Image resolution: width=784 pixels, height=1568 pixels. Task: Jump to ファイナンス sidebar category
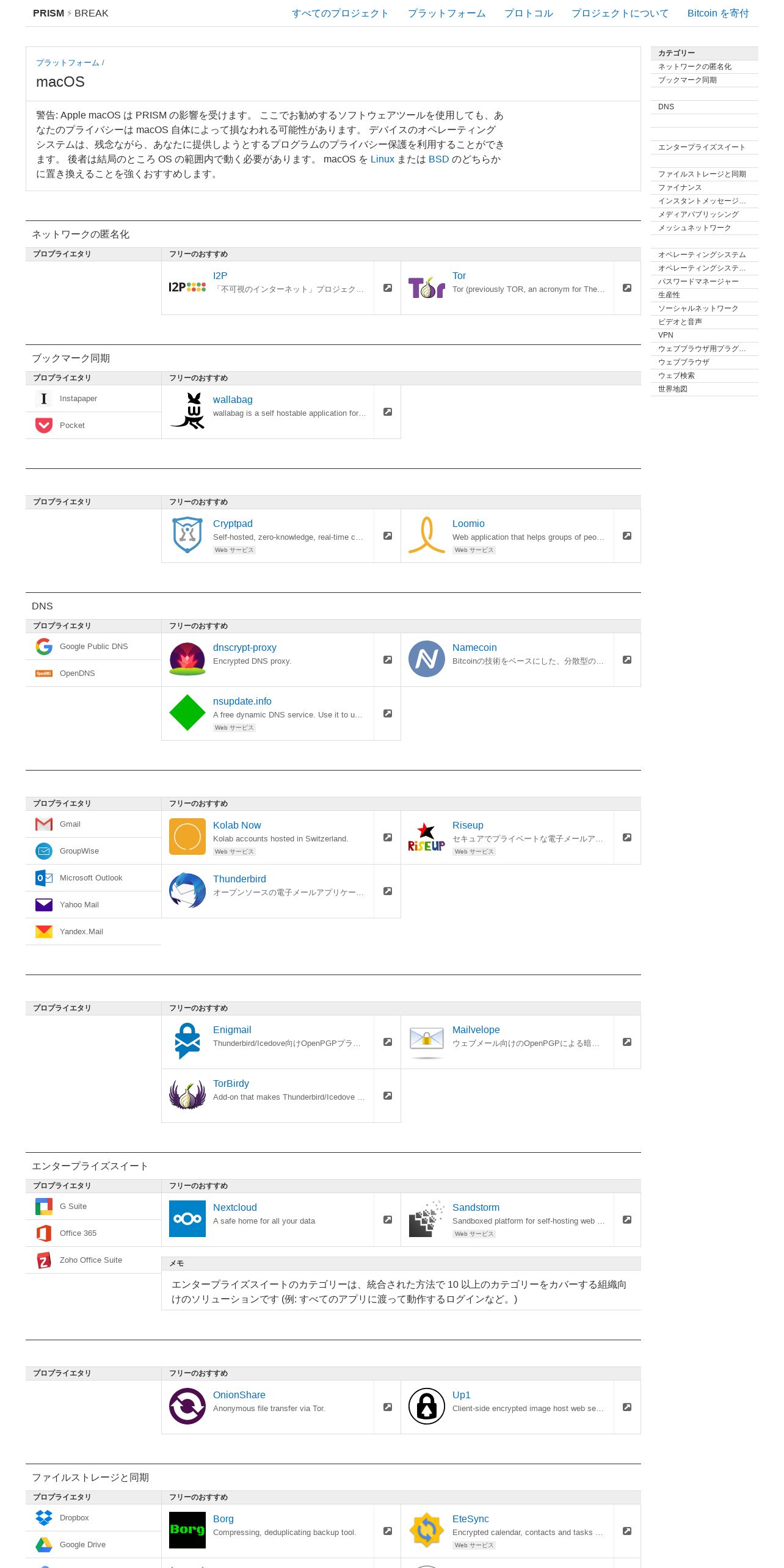point(705,188)
